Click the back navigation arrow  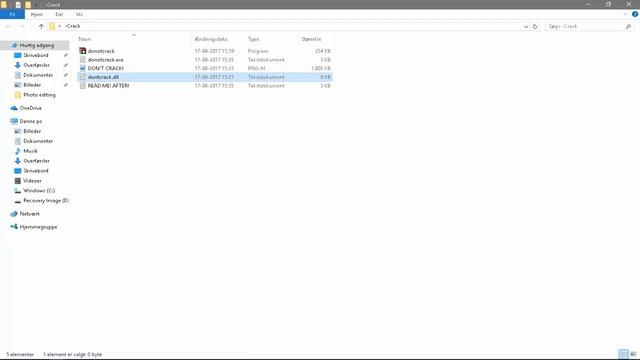pos(9,26)
